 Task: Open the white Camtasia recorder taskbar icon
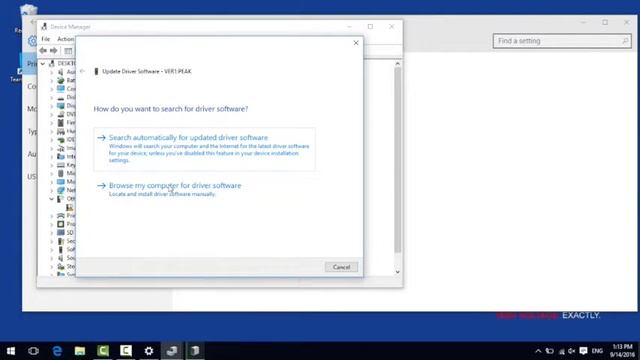coord(126,351)
